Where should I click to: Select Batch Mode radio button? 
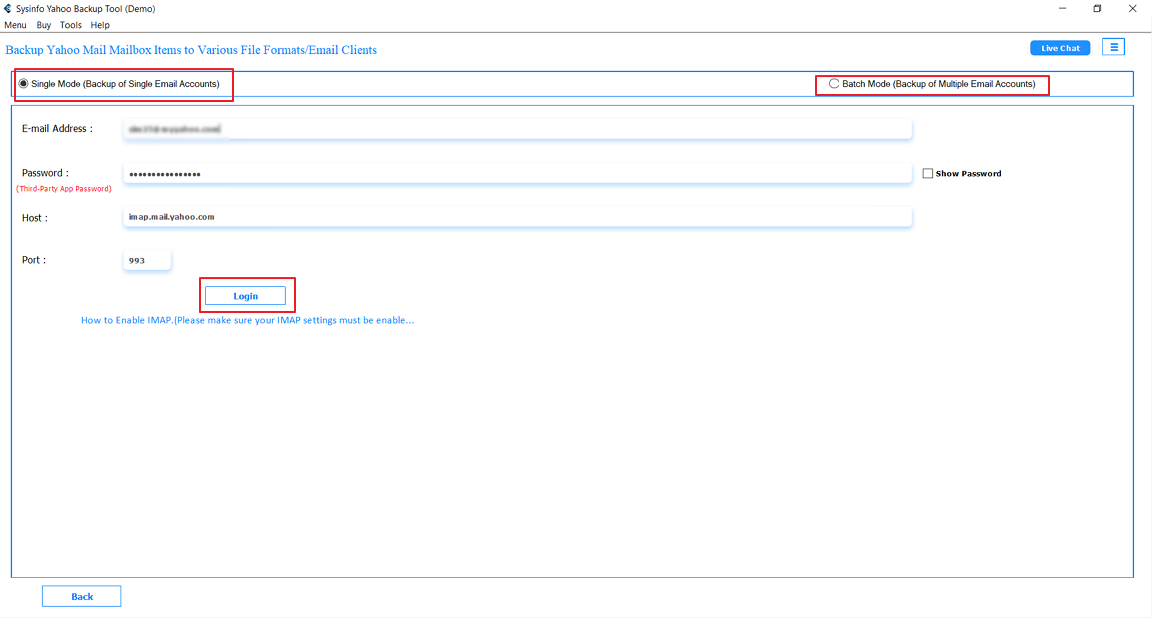[834, 84]
